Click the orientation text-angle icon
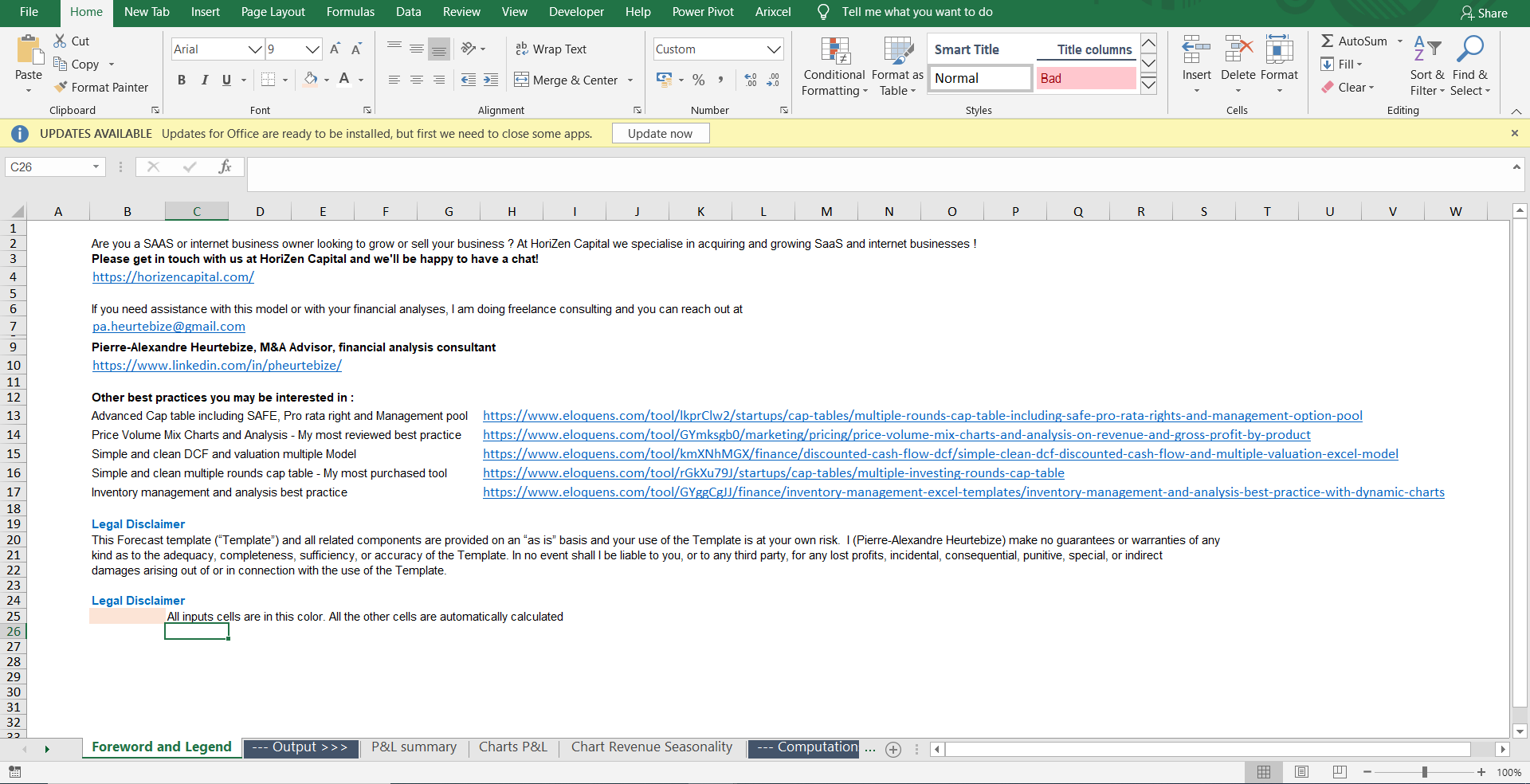The width and height of the screenshot is (1530, 784). (469, 49)
